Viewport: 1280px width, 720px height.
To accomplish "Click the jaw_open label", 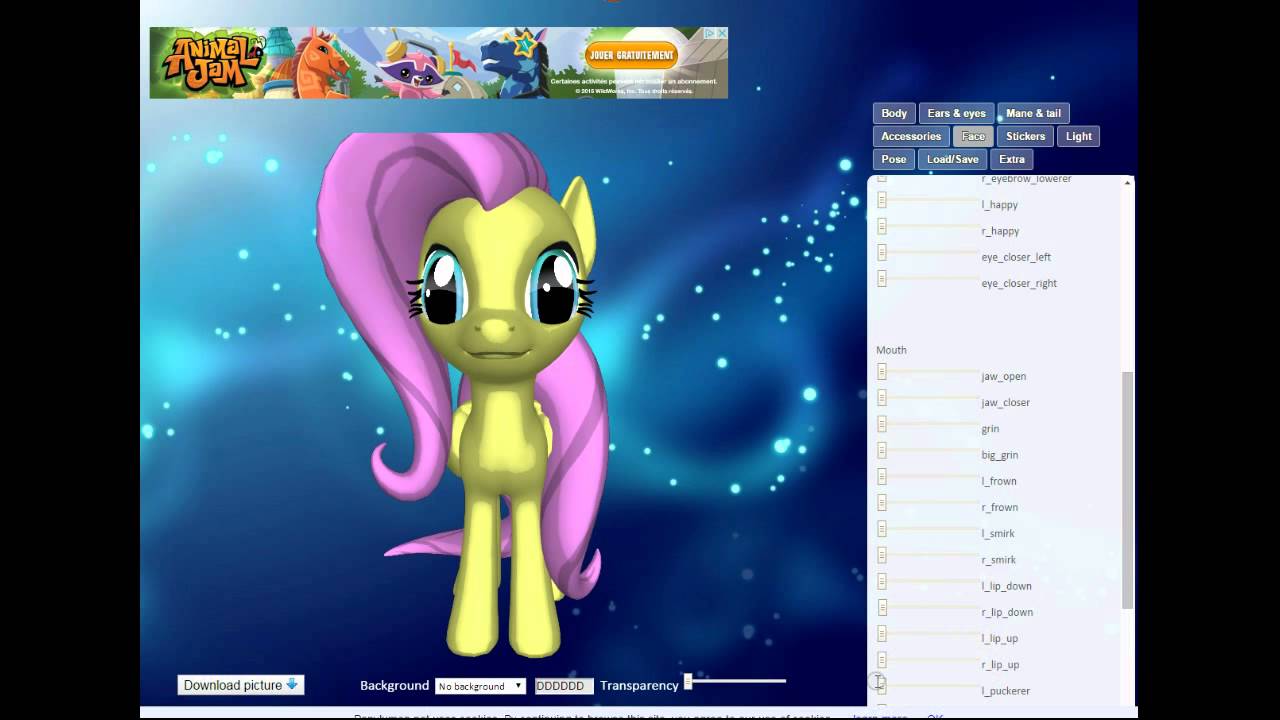I will 1004,377.
